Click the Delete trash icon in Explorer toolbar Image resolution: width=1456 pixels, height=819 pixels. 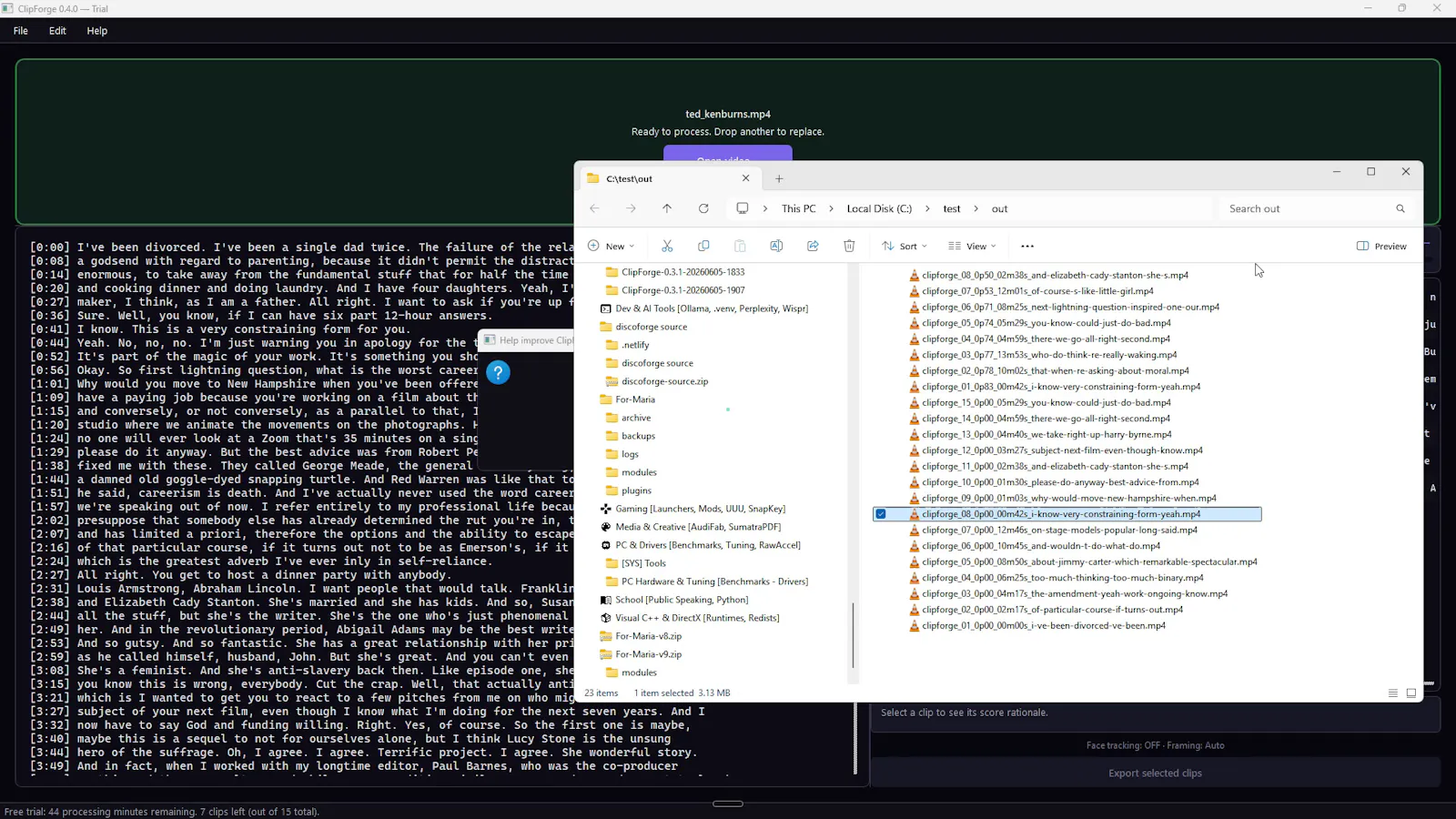(849, 246)
